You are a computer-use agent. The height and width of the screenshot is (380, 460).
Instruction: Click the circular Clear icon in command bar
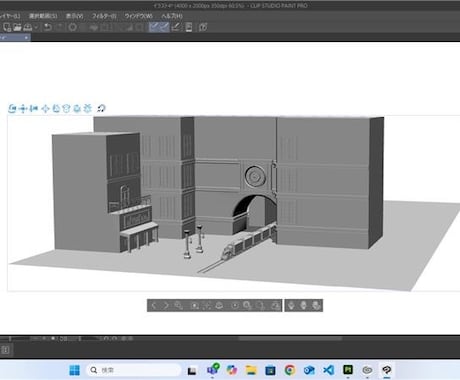pyautogui.click(x=72, y=27)
